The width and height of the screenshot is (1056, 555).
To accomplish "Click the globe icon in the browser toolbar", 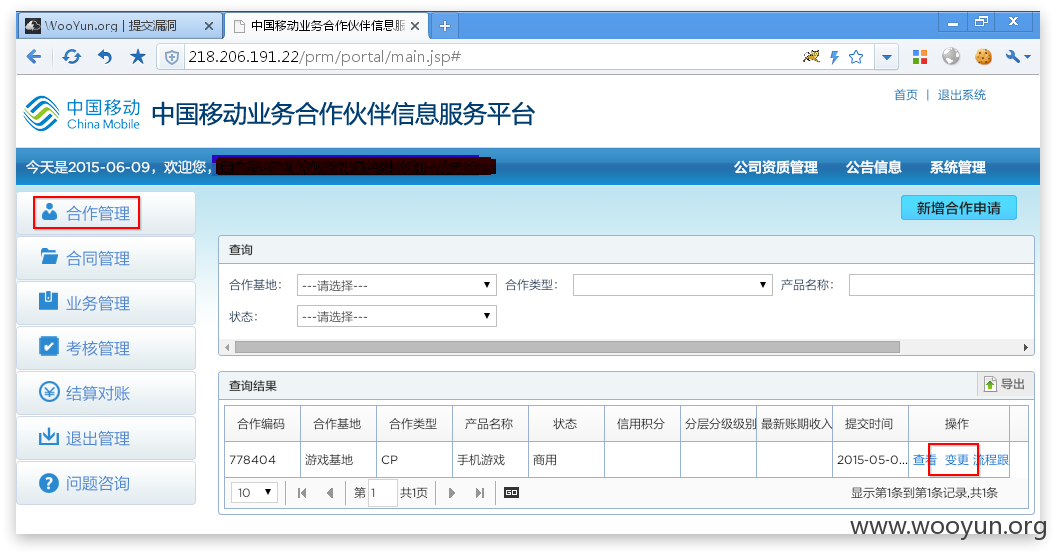I will pos(951,57).
